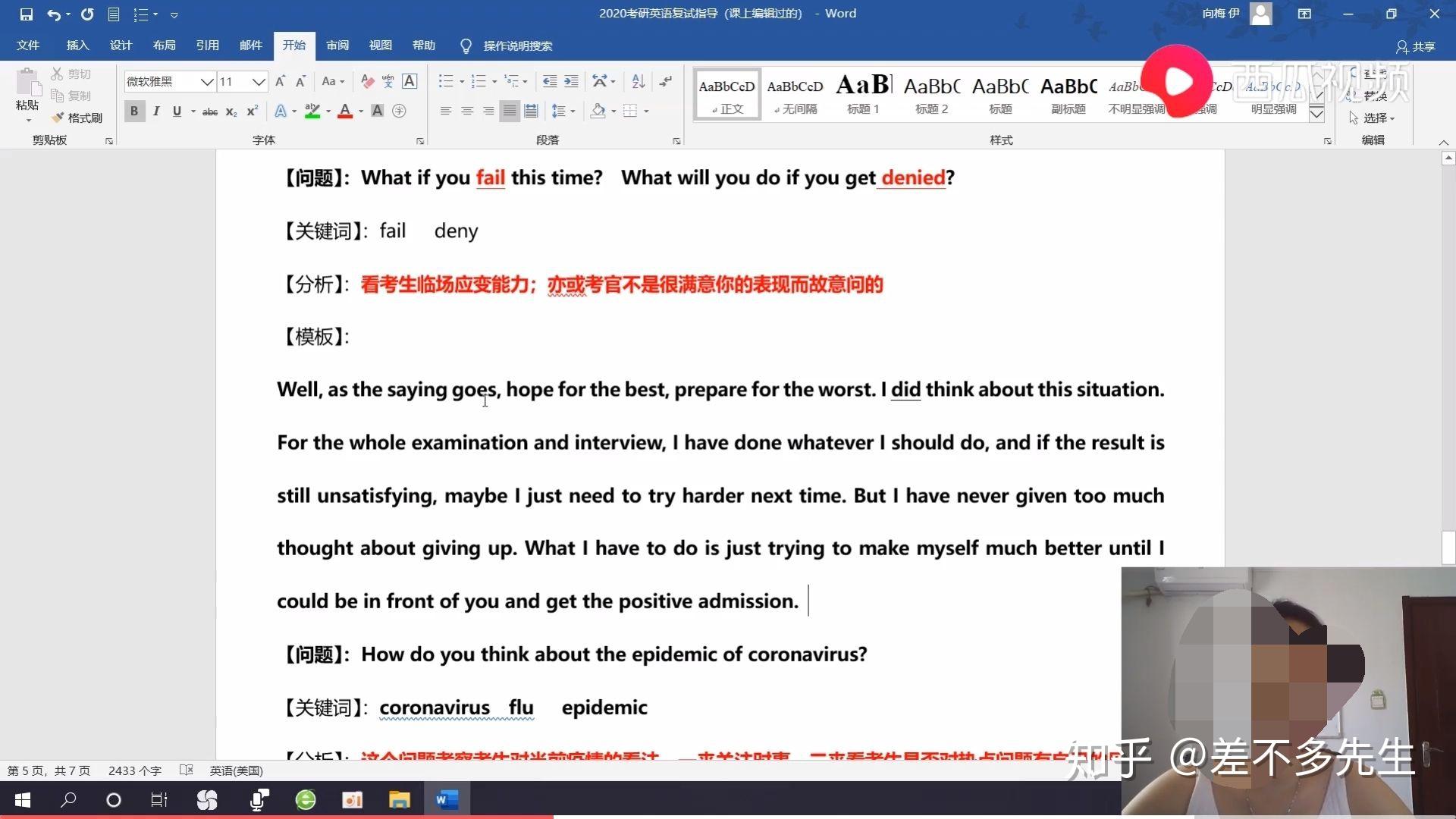
Task: Apply the Heading 1 (标题 1) style
Action: click(x=863, y=95)
